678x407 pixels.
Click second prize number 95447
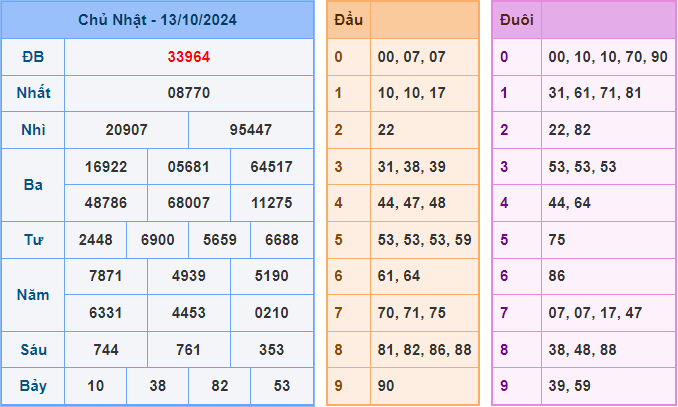click(x=251, y=130)
